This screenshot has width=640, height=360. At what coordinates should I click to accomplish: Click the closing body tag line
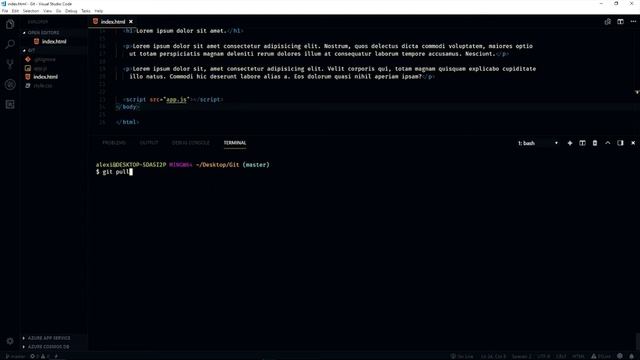pyautogui.click(x=127, y=107)
